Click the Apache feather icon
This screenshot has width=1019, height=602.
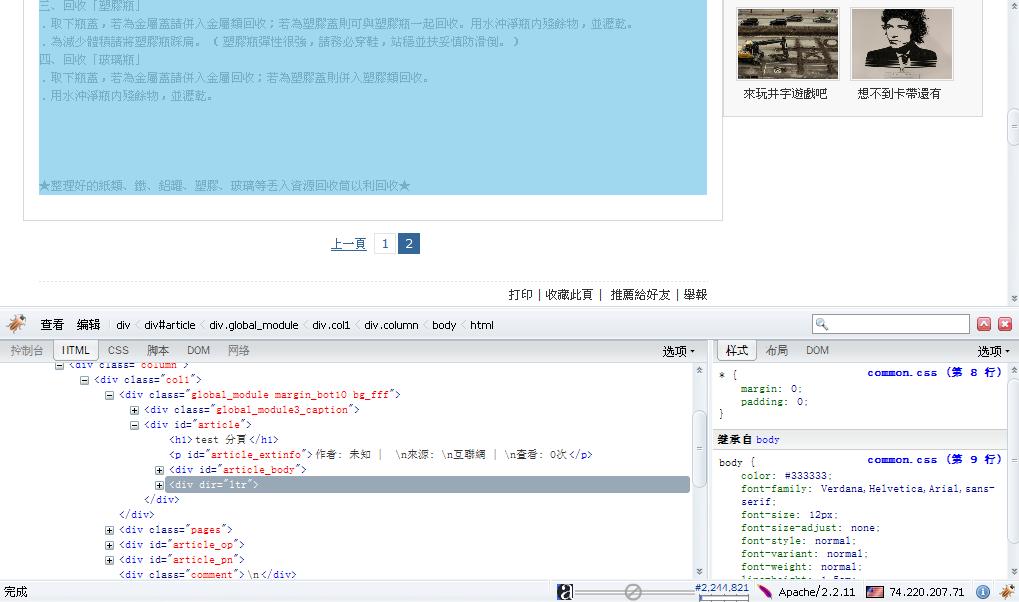765,592
